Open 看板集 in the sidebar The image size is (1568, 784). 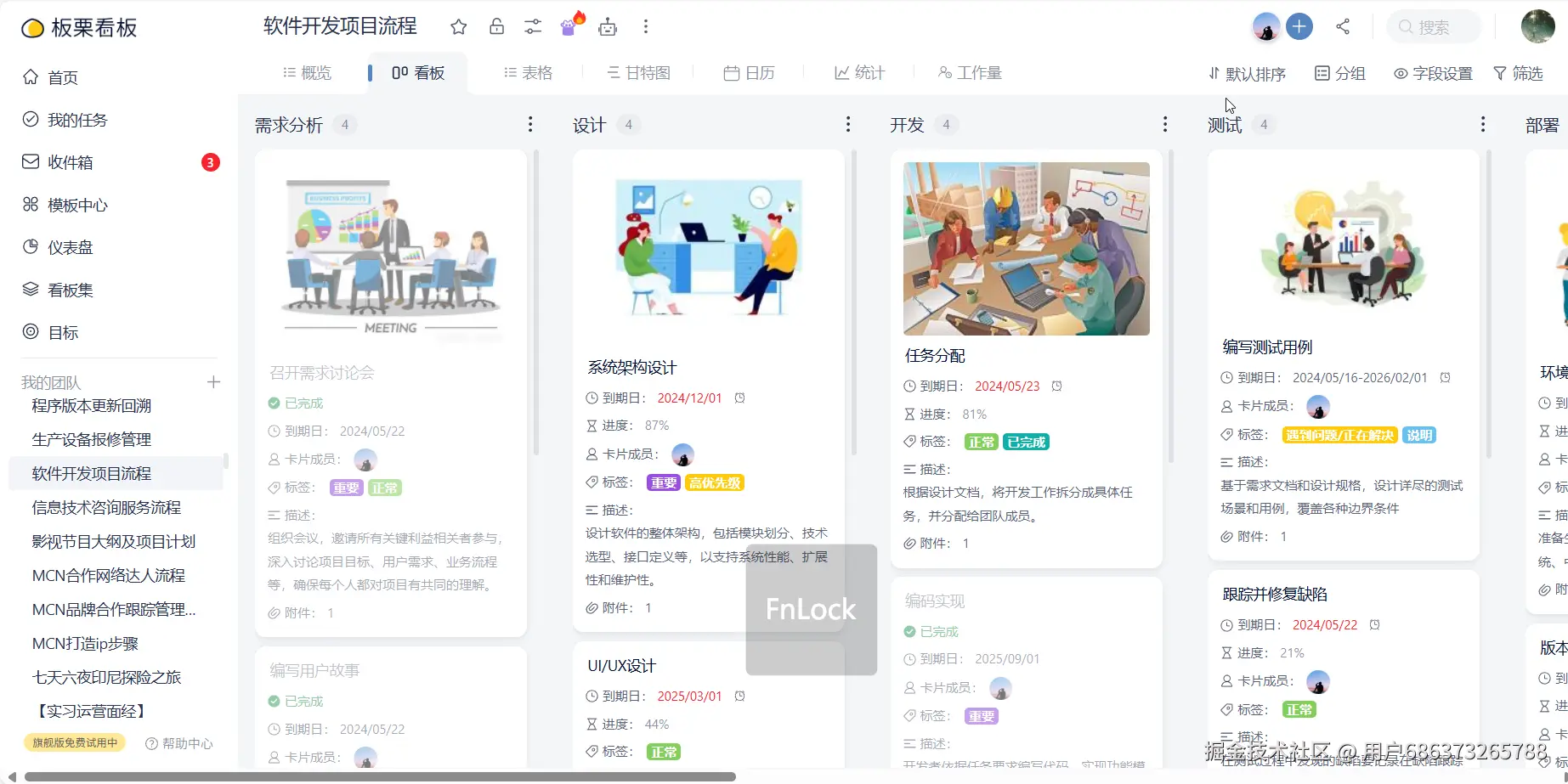58,290
